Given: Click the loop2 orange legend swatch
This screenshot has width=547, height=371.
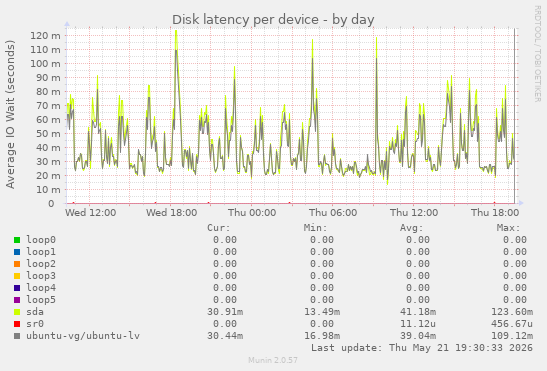Looking at the screenshot, I should (17, 264).
